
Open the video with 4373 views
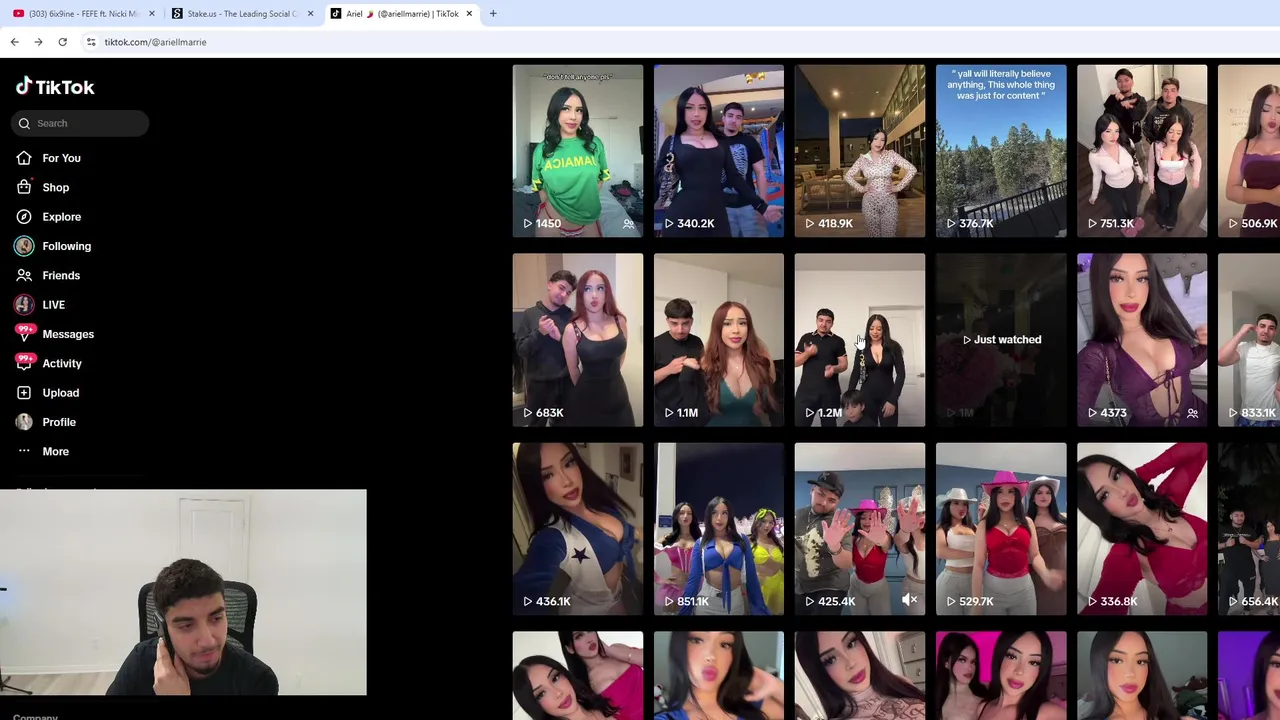coord(1142,340)
